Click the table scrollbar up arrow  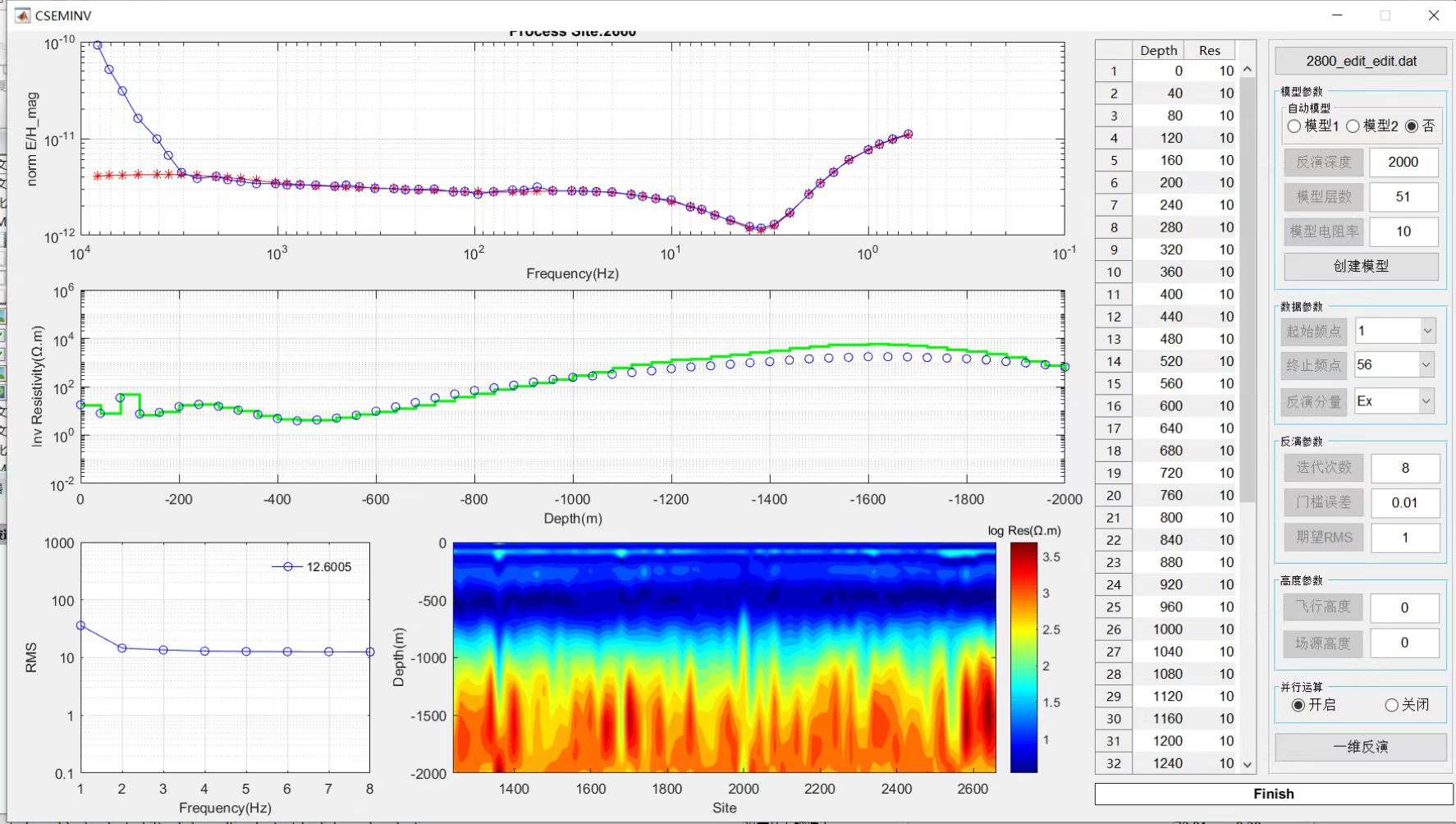1248,70
